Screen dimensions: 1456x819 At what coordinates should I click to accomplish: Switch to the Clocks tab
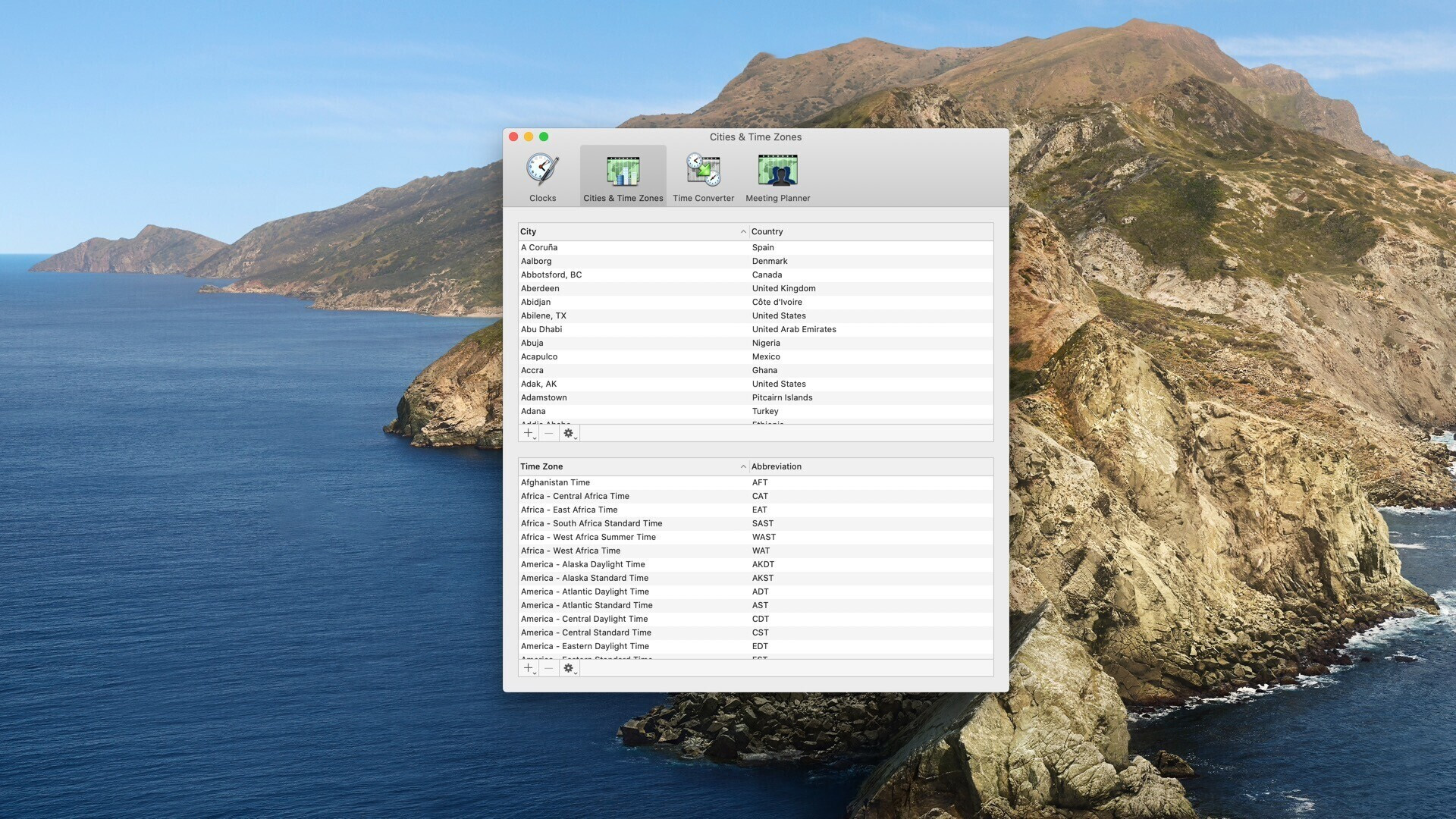[x=542, y=177]
